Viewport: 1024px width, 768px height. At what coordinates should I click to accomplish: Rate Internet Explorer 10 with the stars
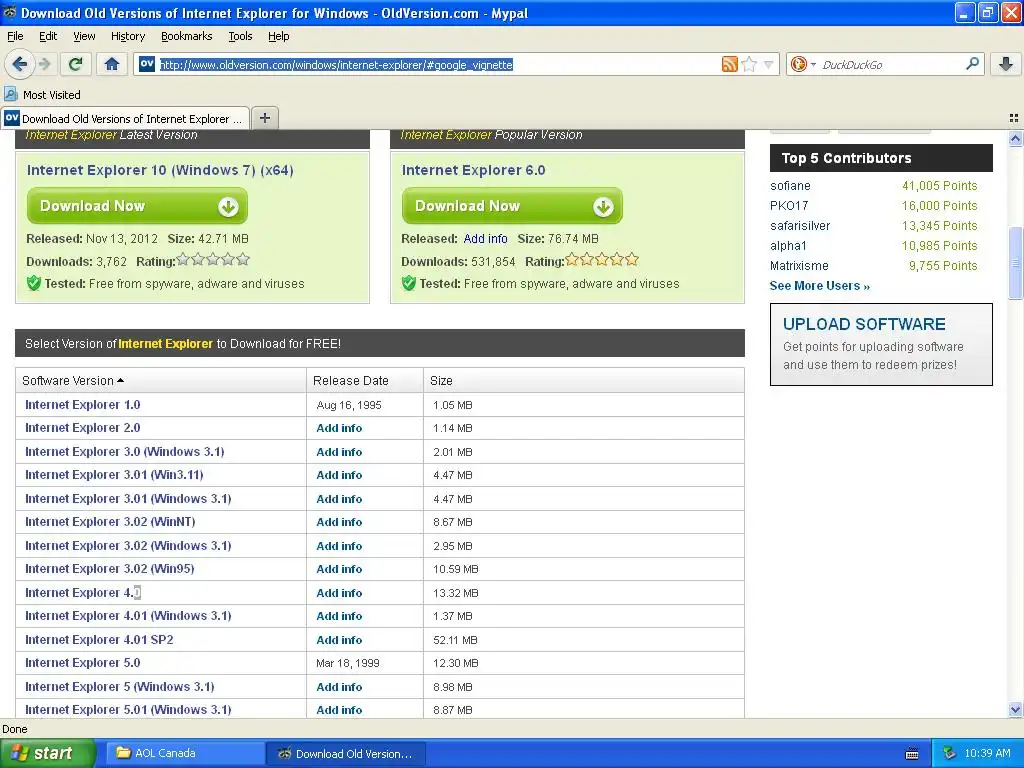point(213,260)
